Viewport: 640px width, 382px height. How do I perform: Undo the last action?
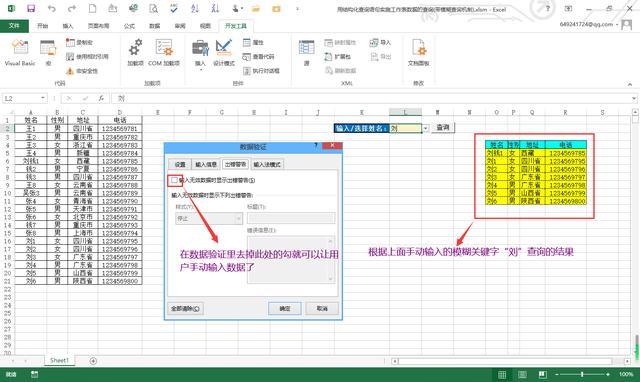(51, 8)
